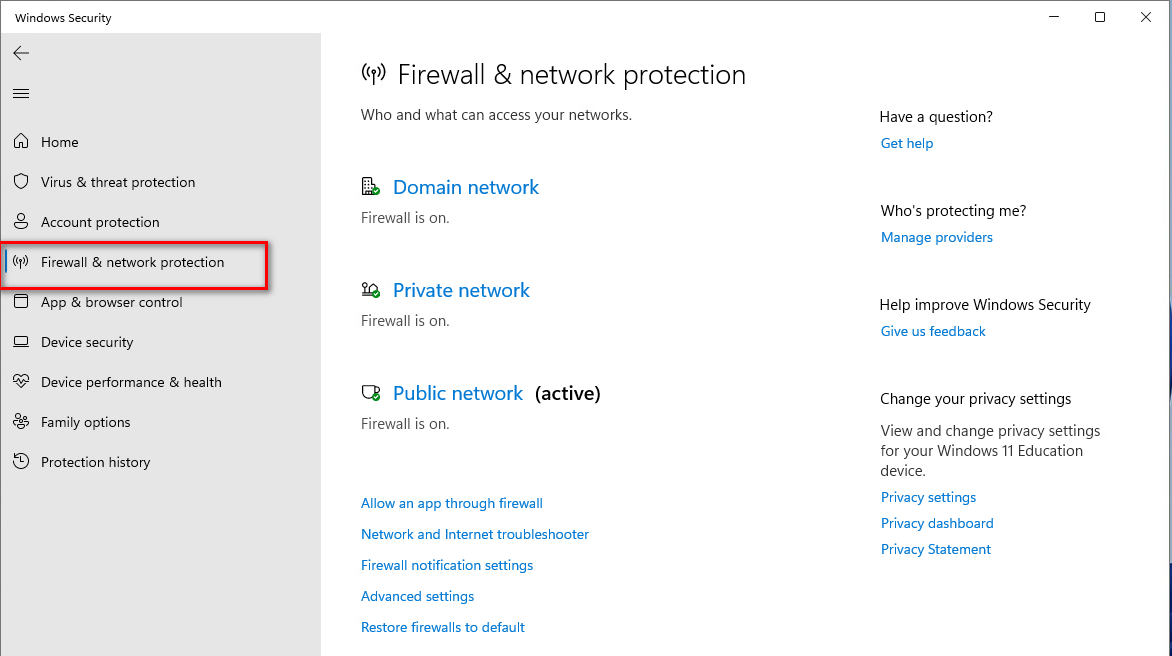This screenshot has width=1172, height=656.
Task: Open the hamburger navigation menu
Action: (x=21, y=93)
